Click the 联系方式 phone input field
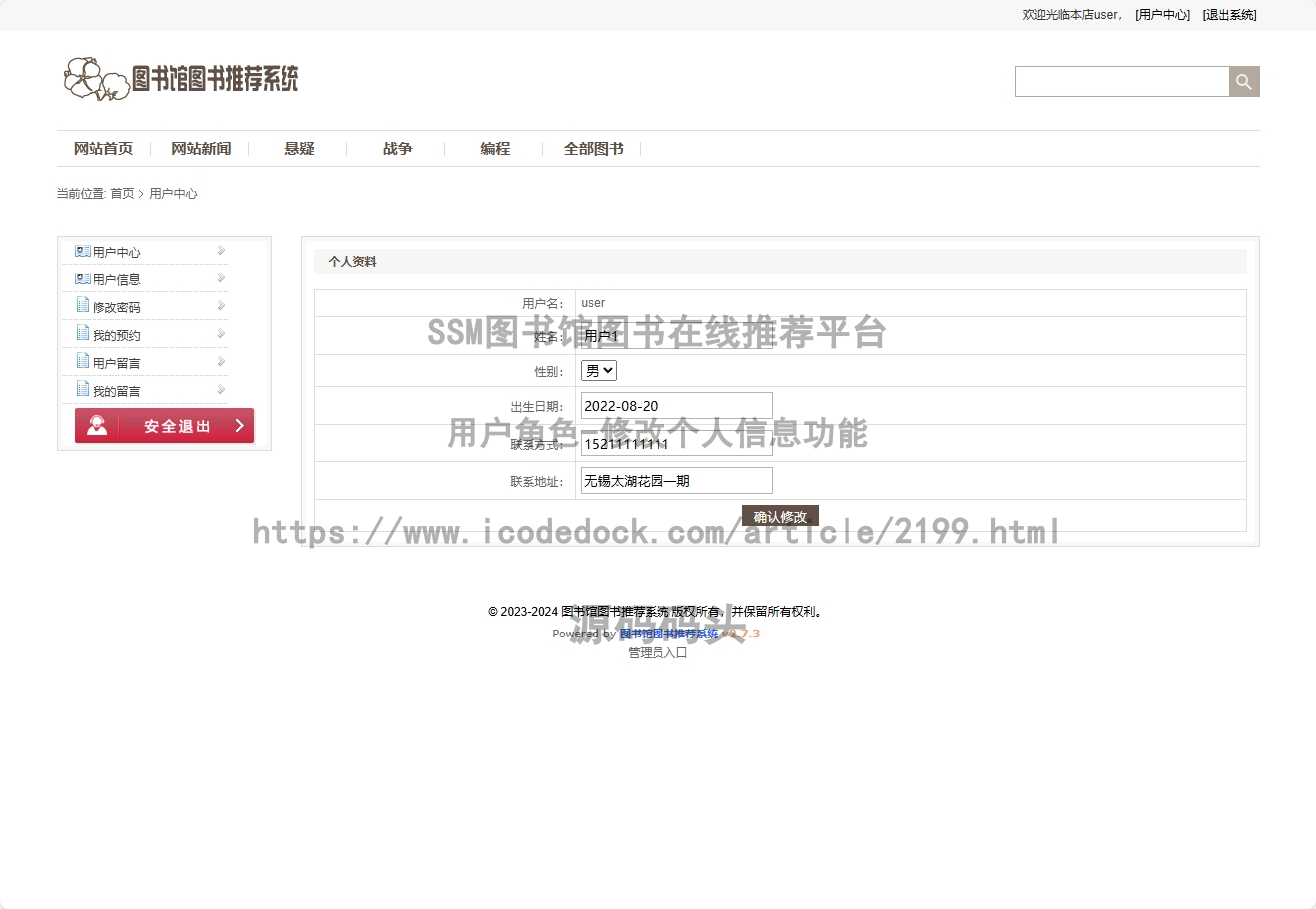The width and height of the screenshot is (1316, 909). [x=676, y=444]
